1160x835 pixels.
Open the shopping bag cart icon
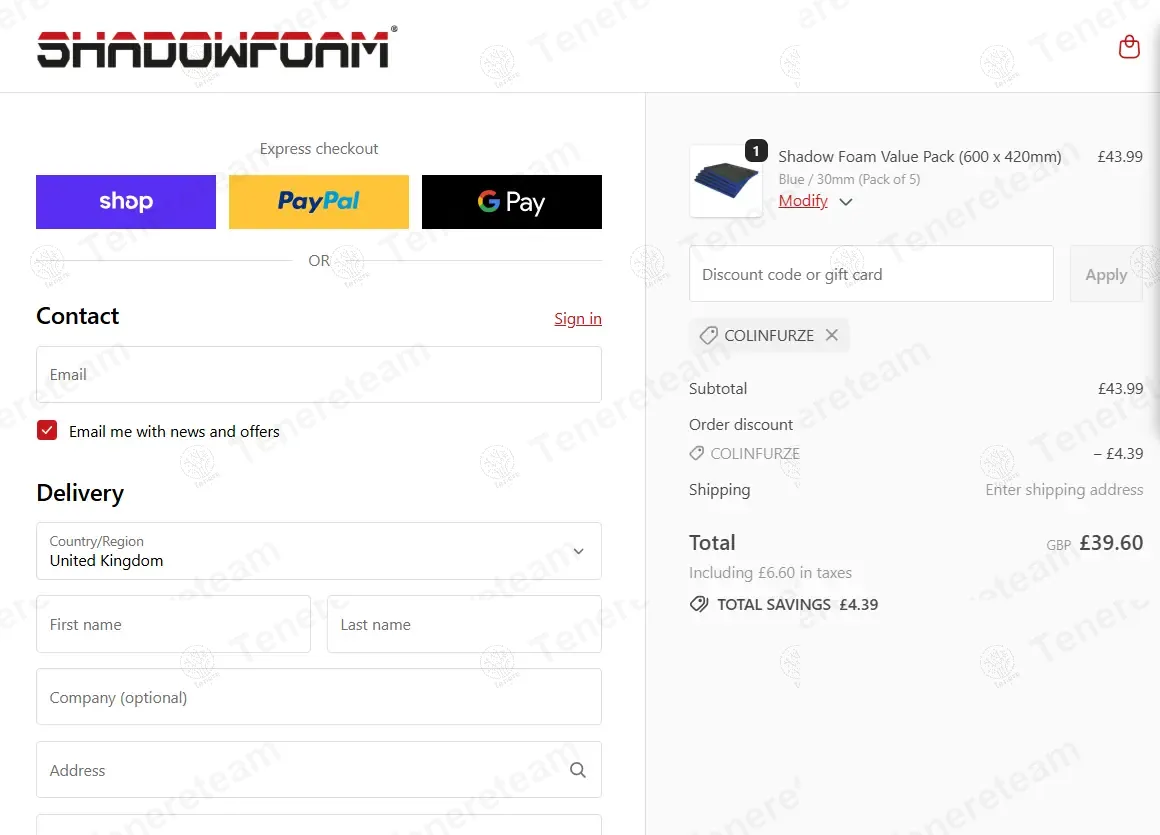click(x=1129, y=47)
